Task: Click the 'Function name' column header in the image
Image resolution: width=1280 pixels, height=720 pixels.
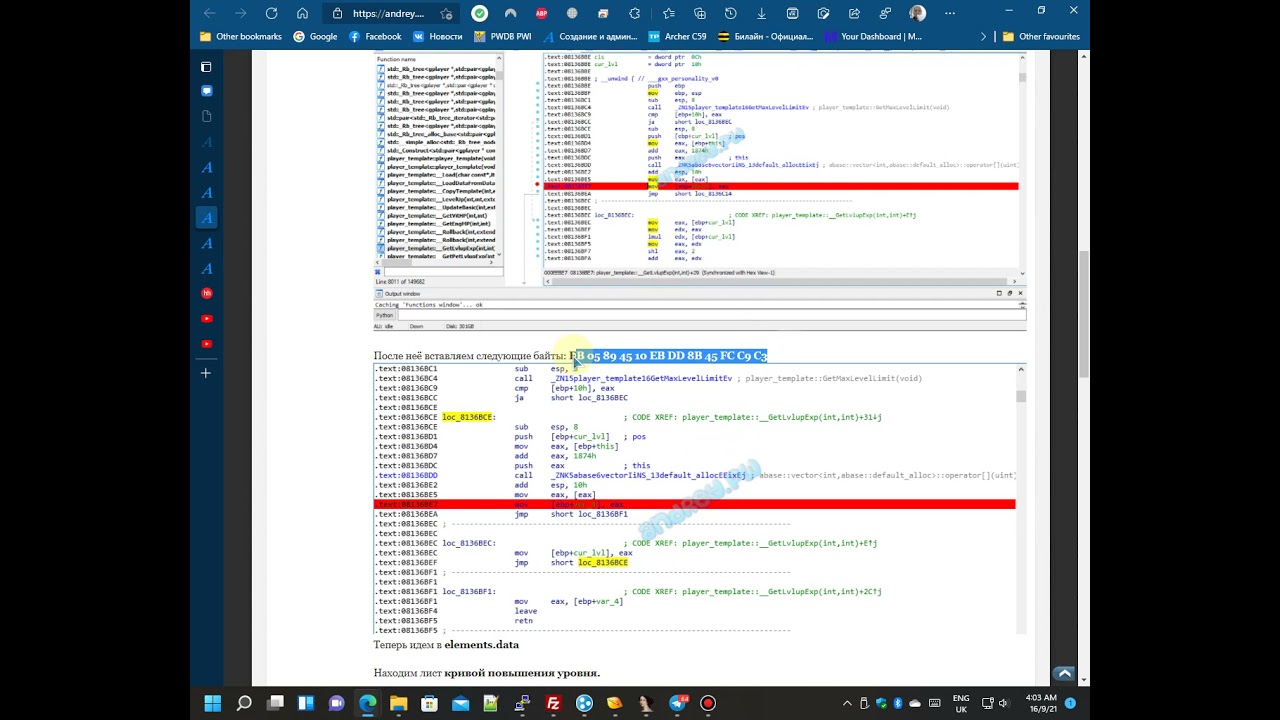Action: pyautogui.click(x=395, y=60)
